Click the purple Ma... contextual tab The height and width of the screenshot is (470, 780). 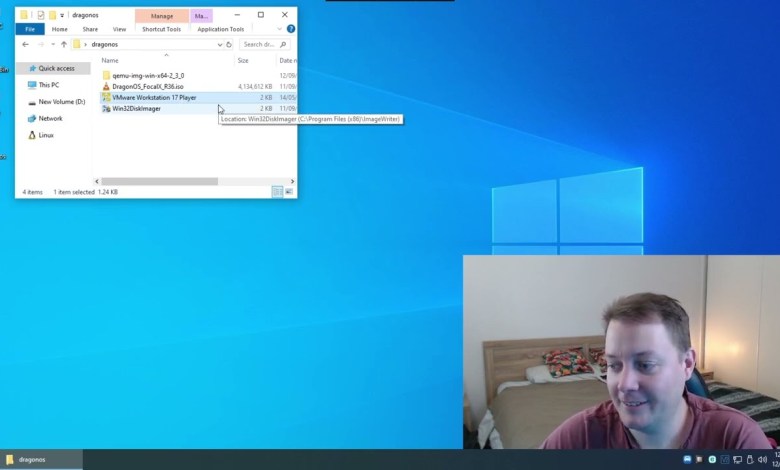[201, 16]
